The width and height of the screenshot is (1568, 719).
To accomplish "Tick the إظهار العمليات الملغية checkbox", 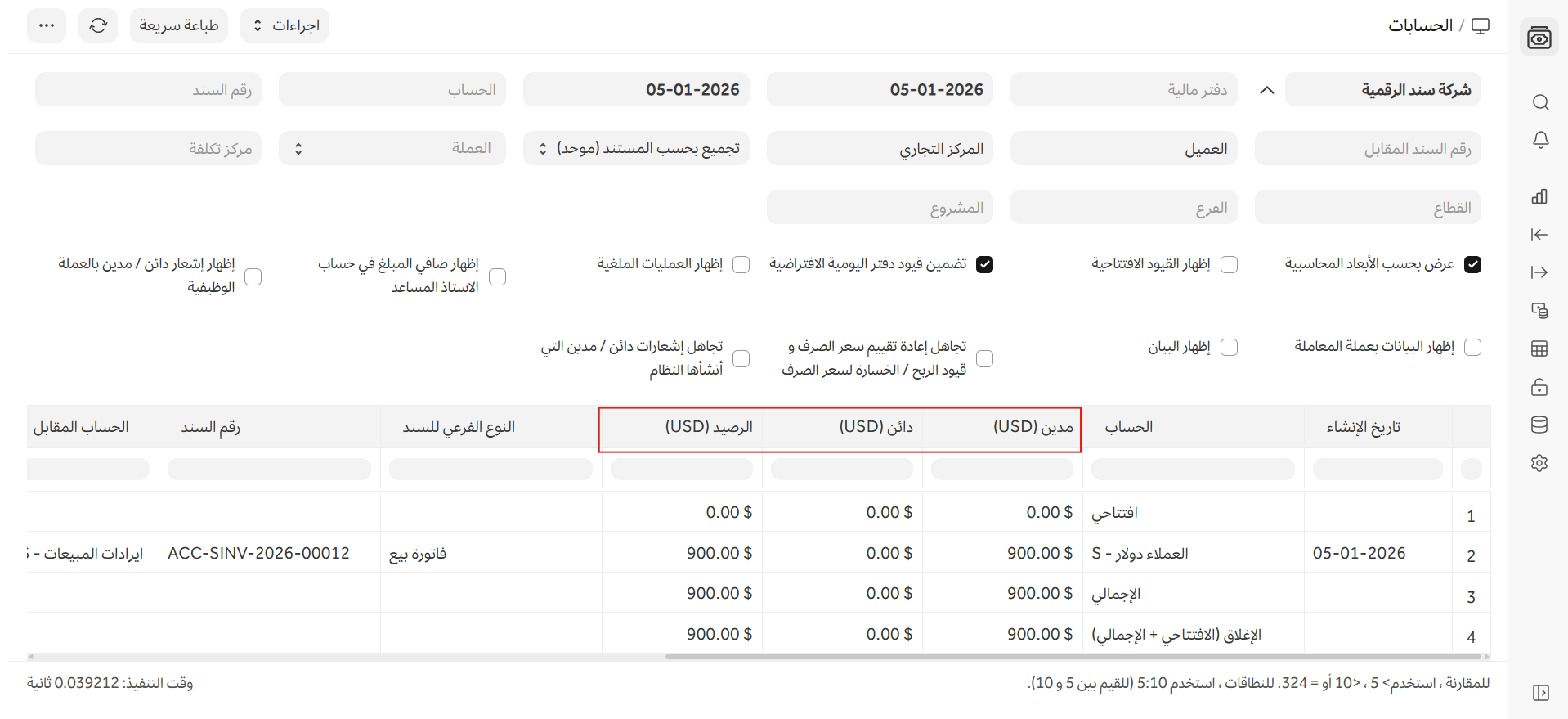I will [x=741, y=264].
